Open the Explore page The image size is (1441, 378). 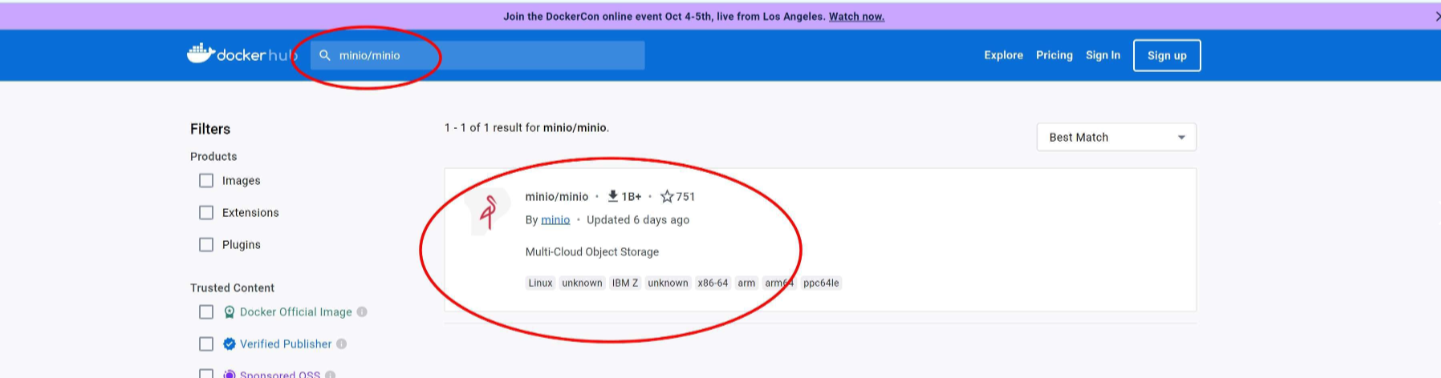point(1003,55)
